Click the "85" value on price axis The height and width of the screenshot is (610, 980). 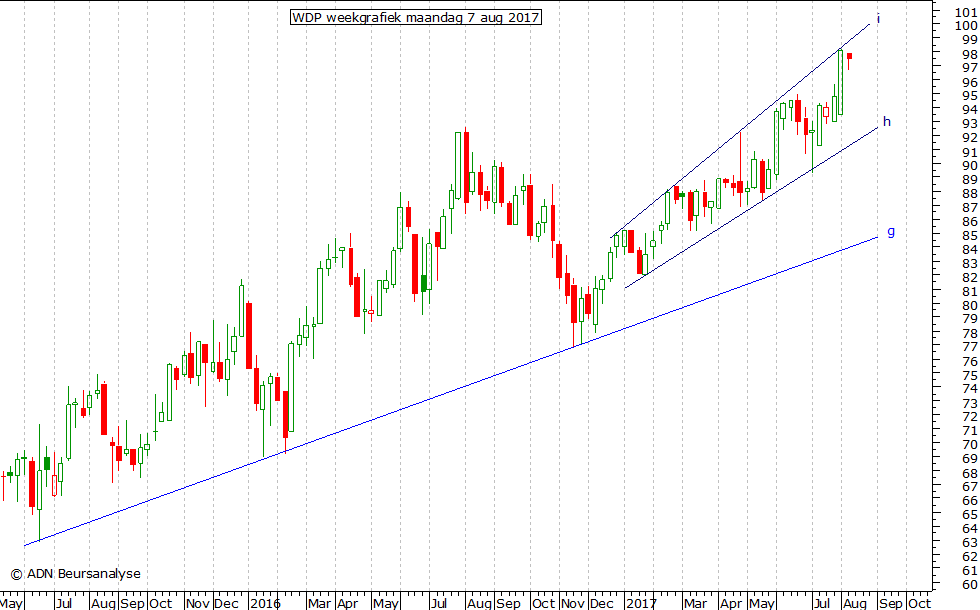[970, 236]
